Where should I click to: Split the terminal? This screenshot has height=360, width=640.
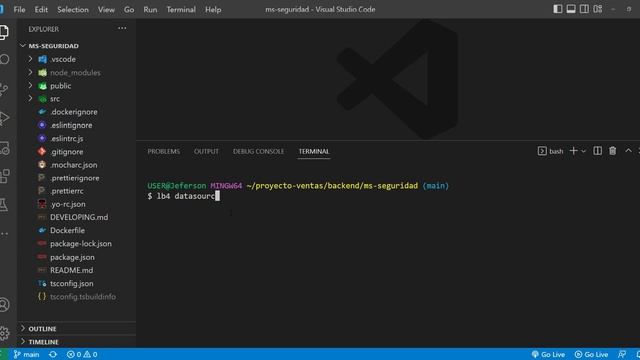click(x=598, y=151)
